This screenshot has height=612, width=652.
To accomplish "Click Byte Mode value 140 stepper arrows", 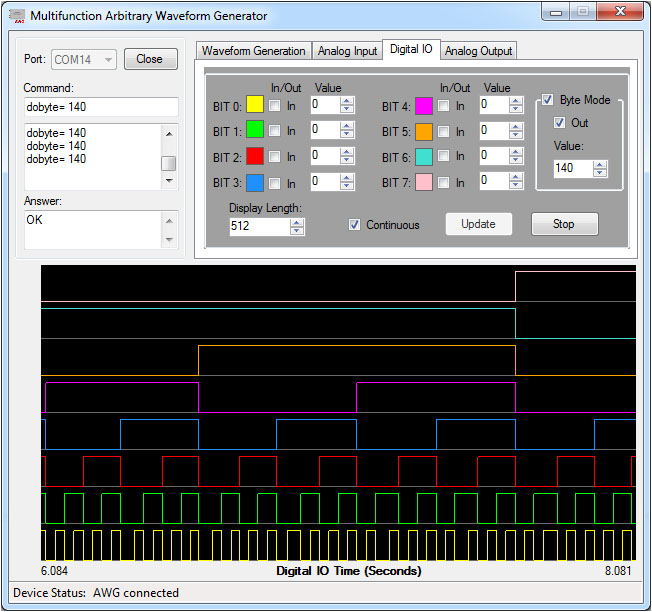I will click(x=600, y=169).
